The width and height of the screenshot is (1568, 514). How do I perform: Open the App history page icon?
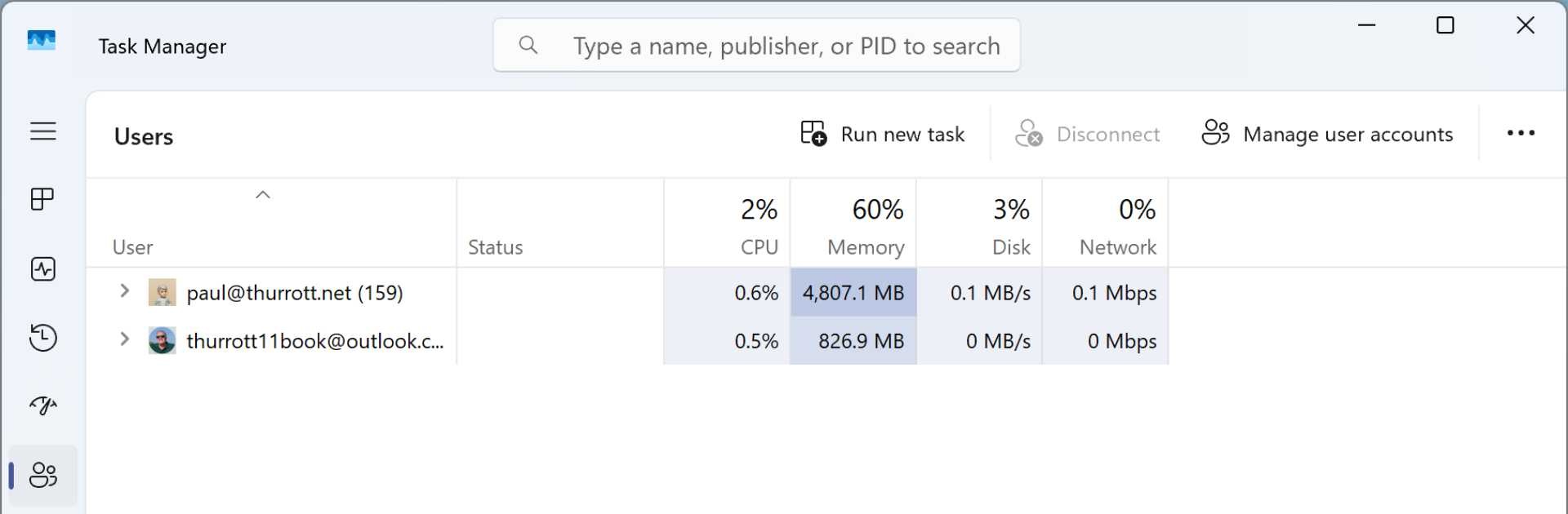click(42, 338)
